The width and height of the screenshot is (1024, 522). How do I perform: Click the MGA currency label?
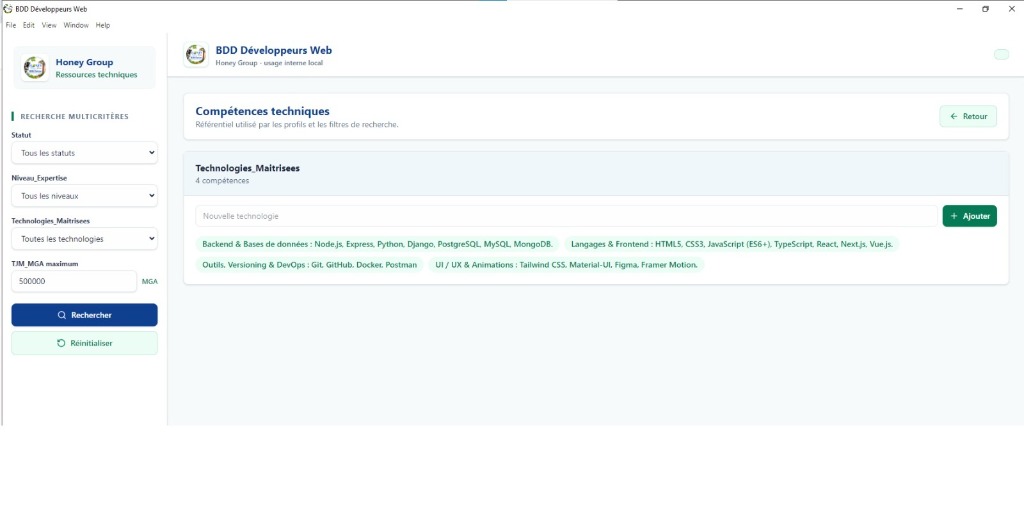click(x=150, y=282)
